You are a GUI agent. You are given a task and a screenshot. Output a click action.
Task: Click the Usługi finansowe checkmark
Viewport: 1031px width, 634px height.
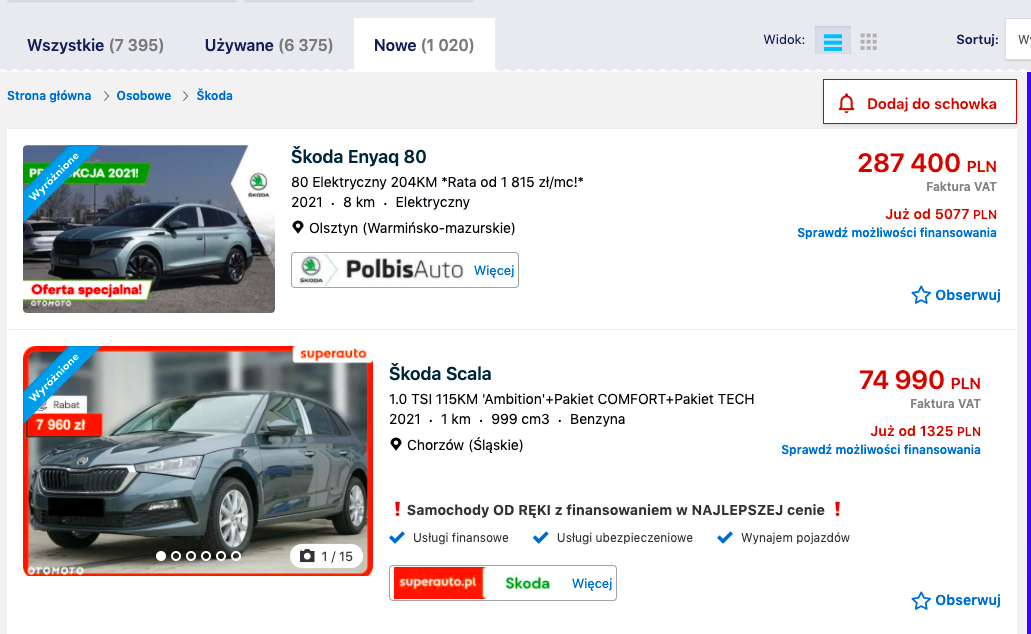[397, 538]
